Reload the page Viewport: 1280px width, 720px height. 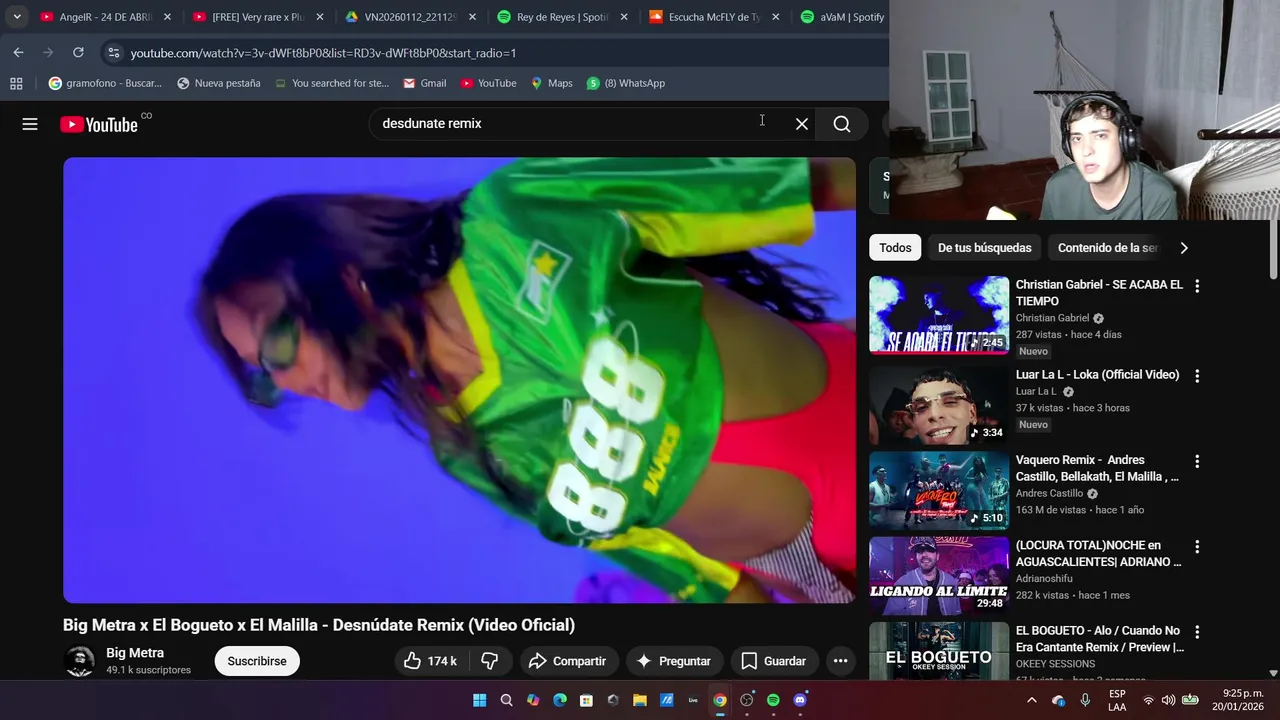[x=78, y=52]
